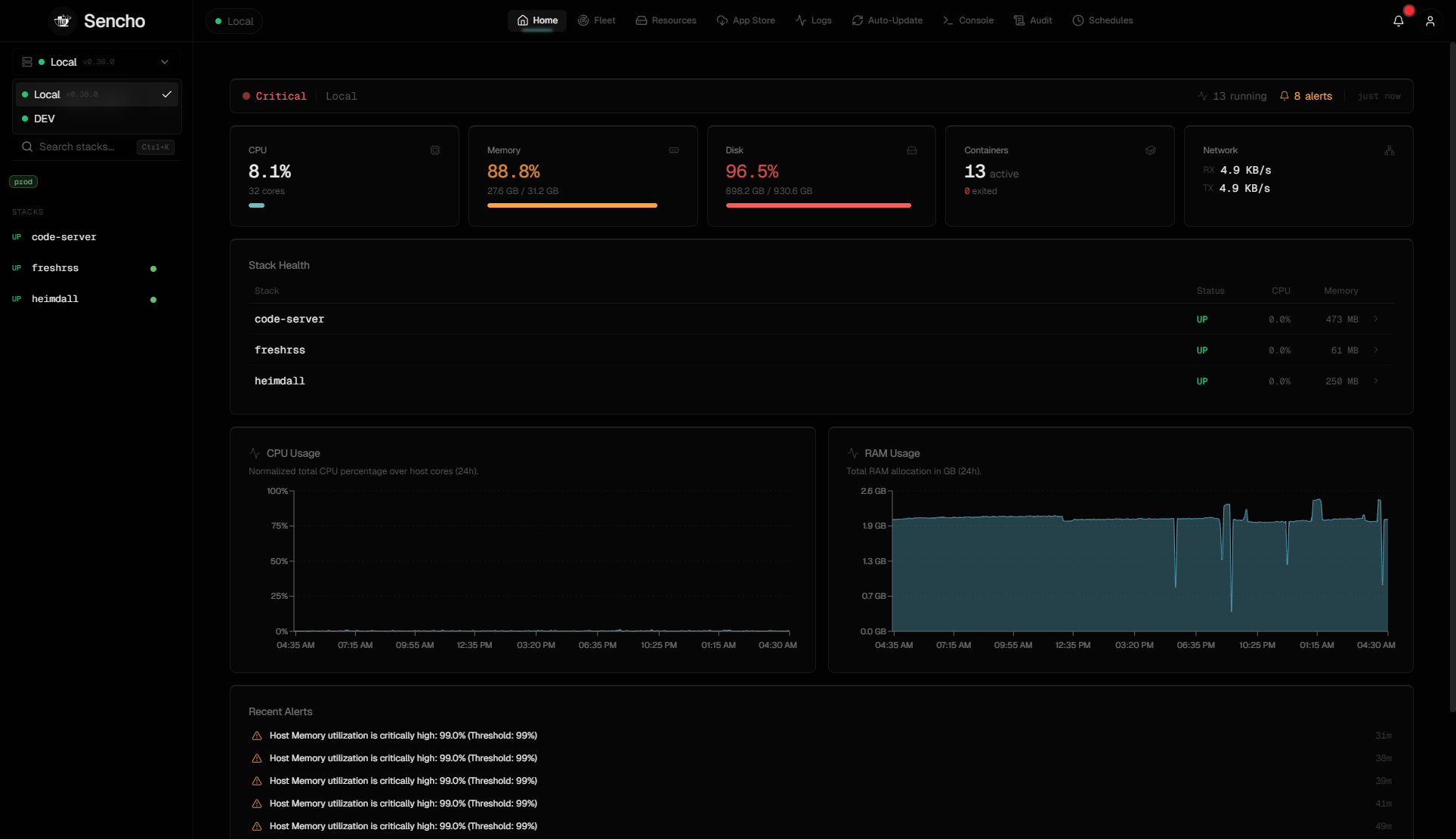Open the Audit tab

click(1033, 20)
